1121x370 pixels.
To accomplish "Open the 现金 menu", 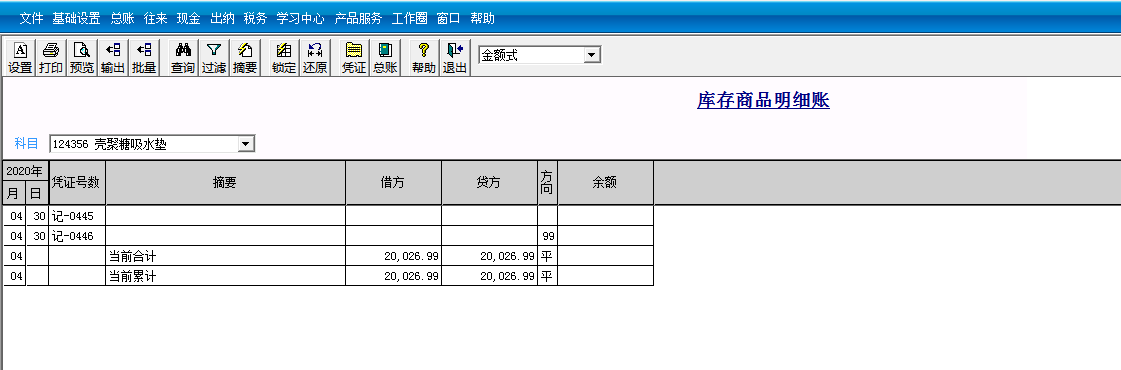I will 189,19.
